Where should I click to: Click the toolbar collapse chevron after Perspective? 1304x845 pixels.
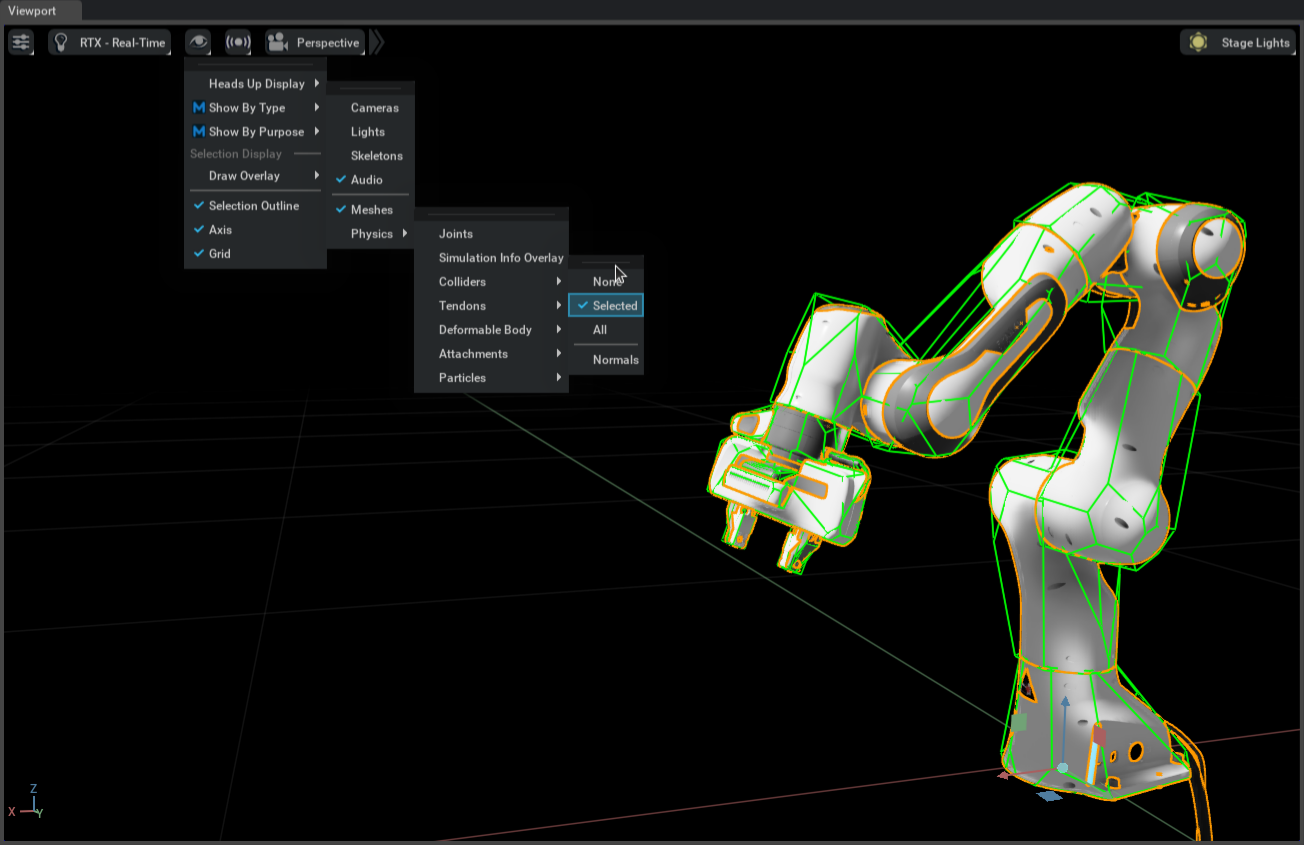pos(377,43)
